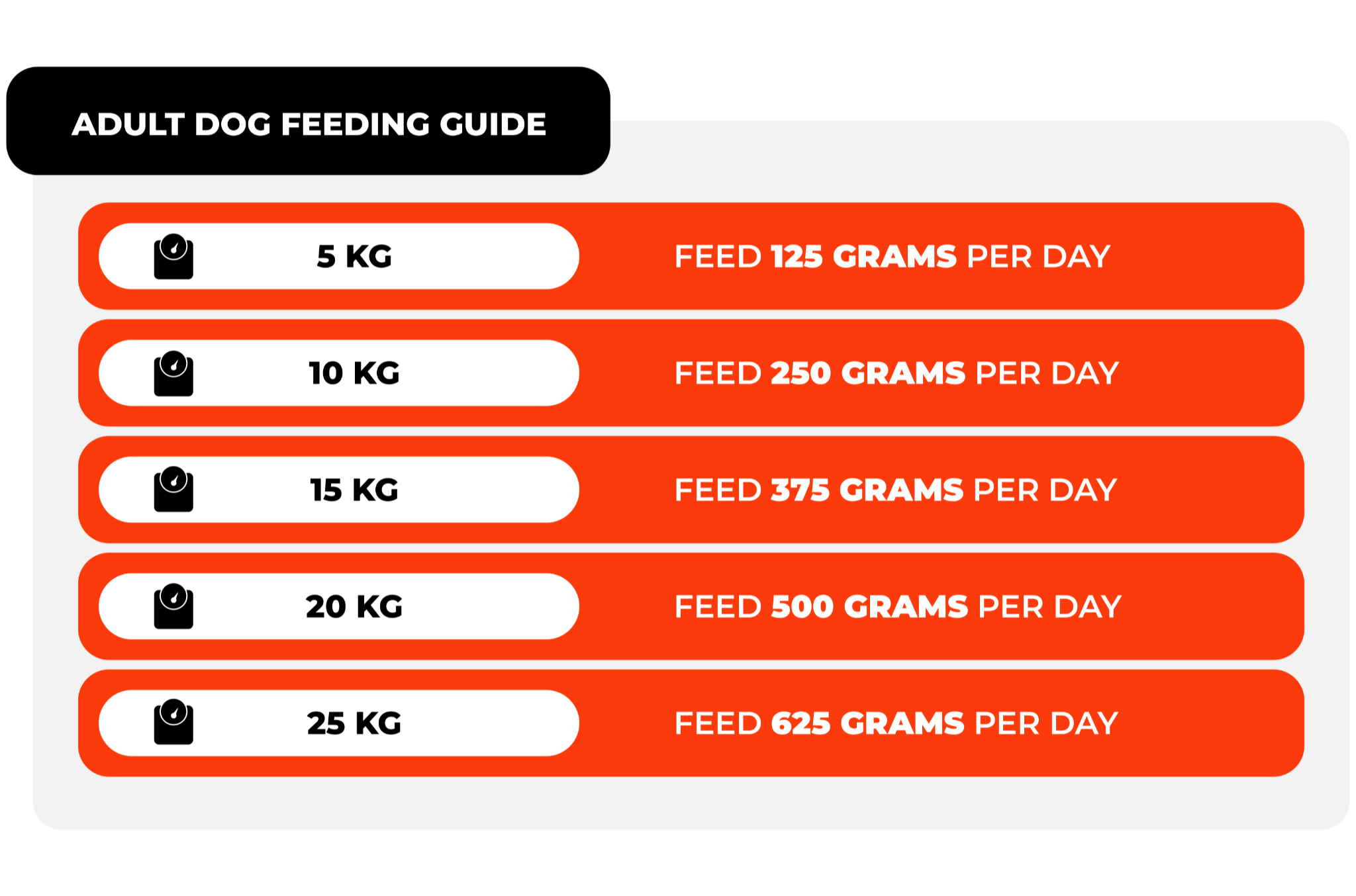The width and height of the screenshot is (1356, 896).
Task: Click the word FEED in the 500 grams row
Action: [718, 606]
